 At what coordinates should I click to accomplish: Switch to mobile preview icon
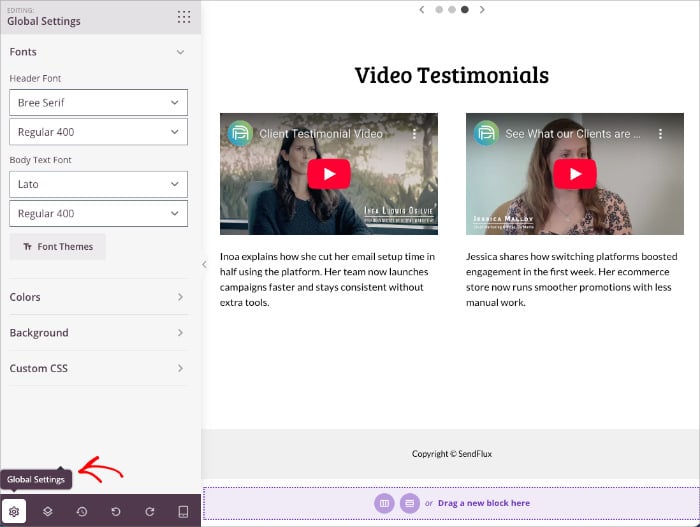point(183,511)
